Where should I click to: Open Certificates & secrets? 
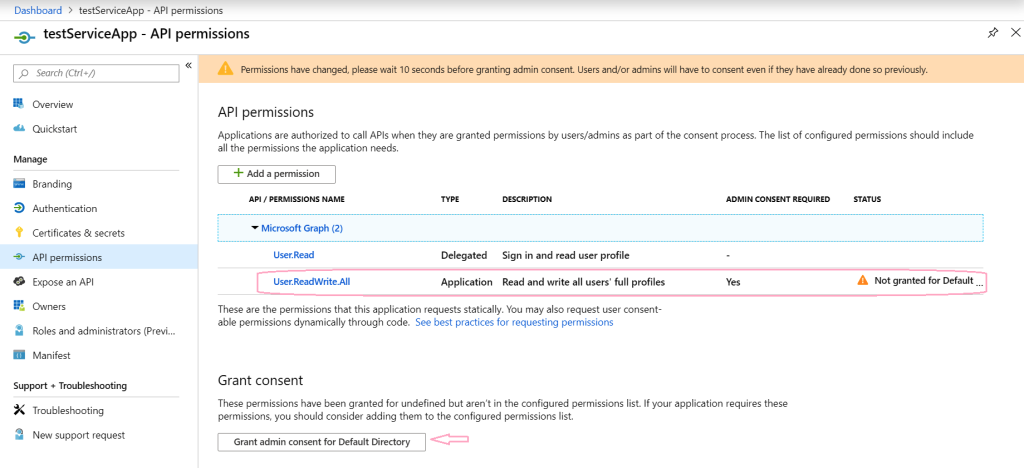tap(78, 233)
